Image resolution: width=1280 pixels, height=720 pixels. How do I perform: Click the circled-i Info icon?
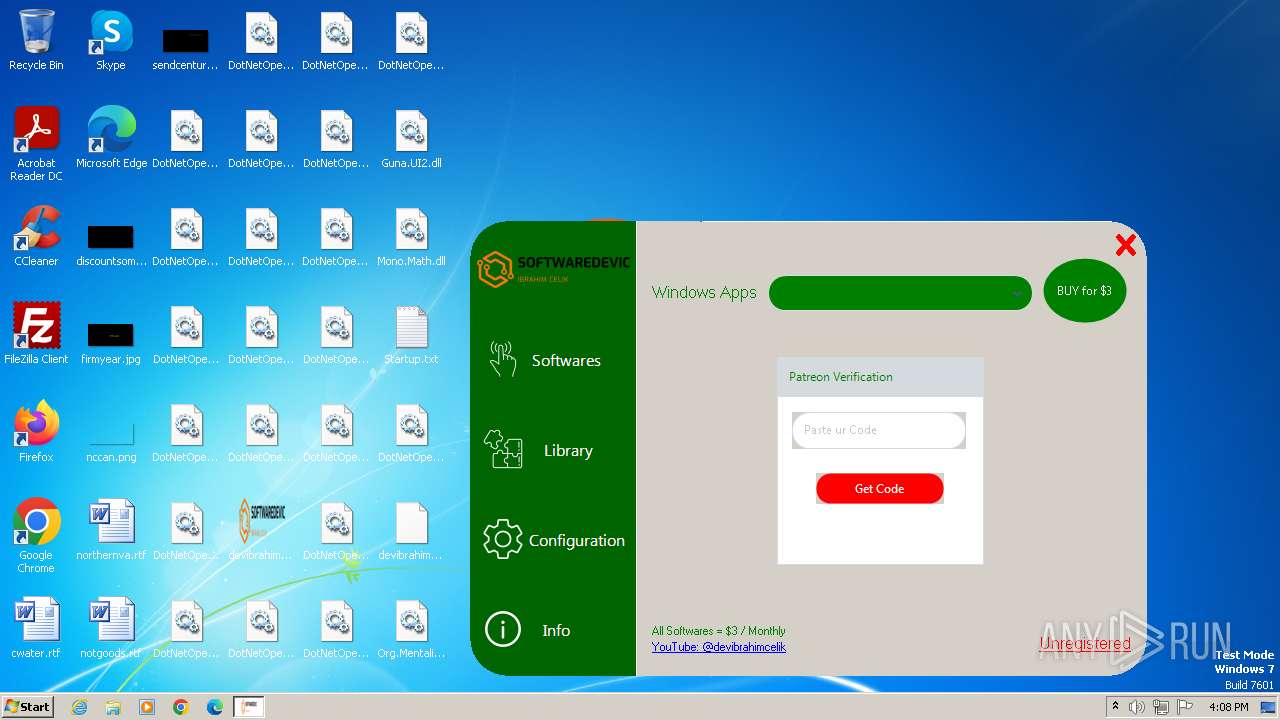[502, 630]
